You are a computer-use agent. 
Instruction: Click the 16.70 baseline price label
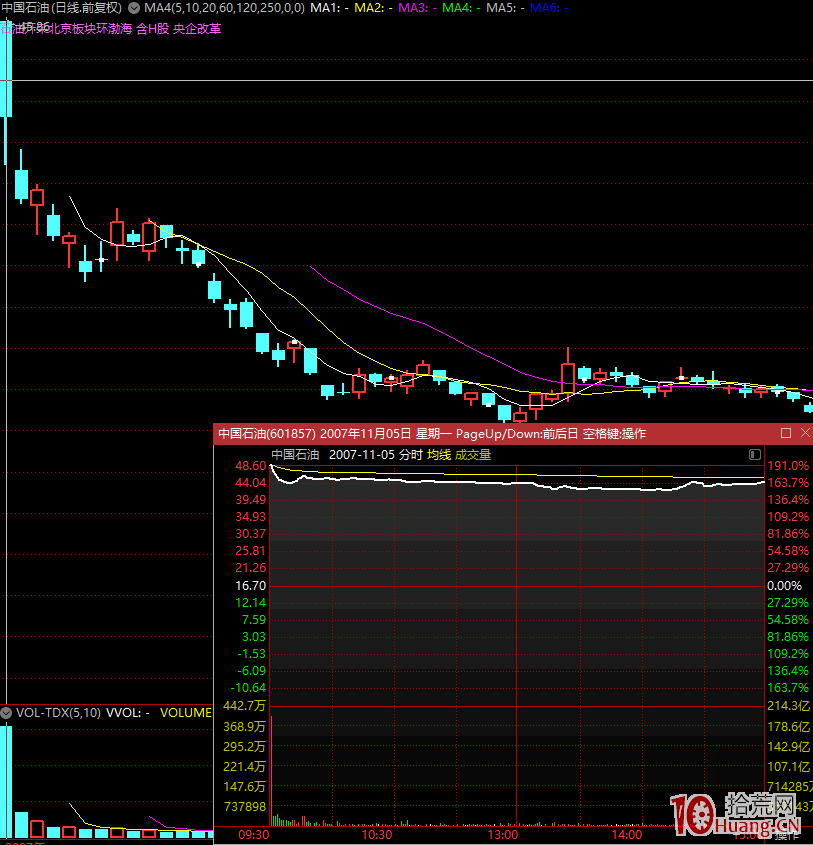(250, 585)
